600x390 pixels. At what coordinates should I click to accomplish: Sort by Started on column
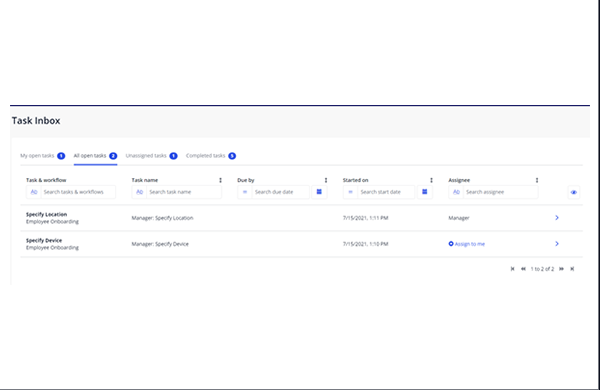point(432,180)
